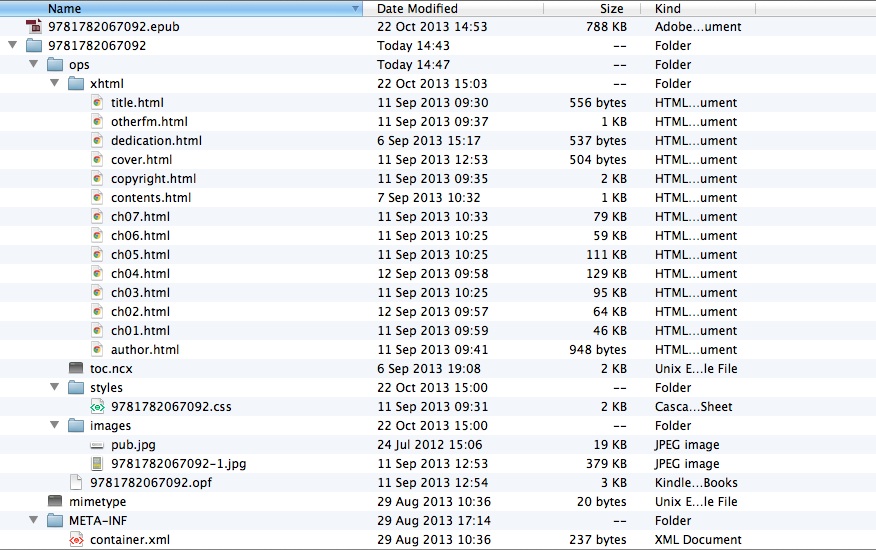The width and height of the screenshot is (876, 550).
Task: Sort by the Name column header
Action: tap(181, 8)
